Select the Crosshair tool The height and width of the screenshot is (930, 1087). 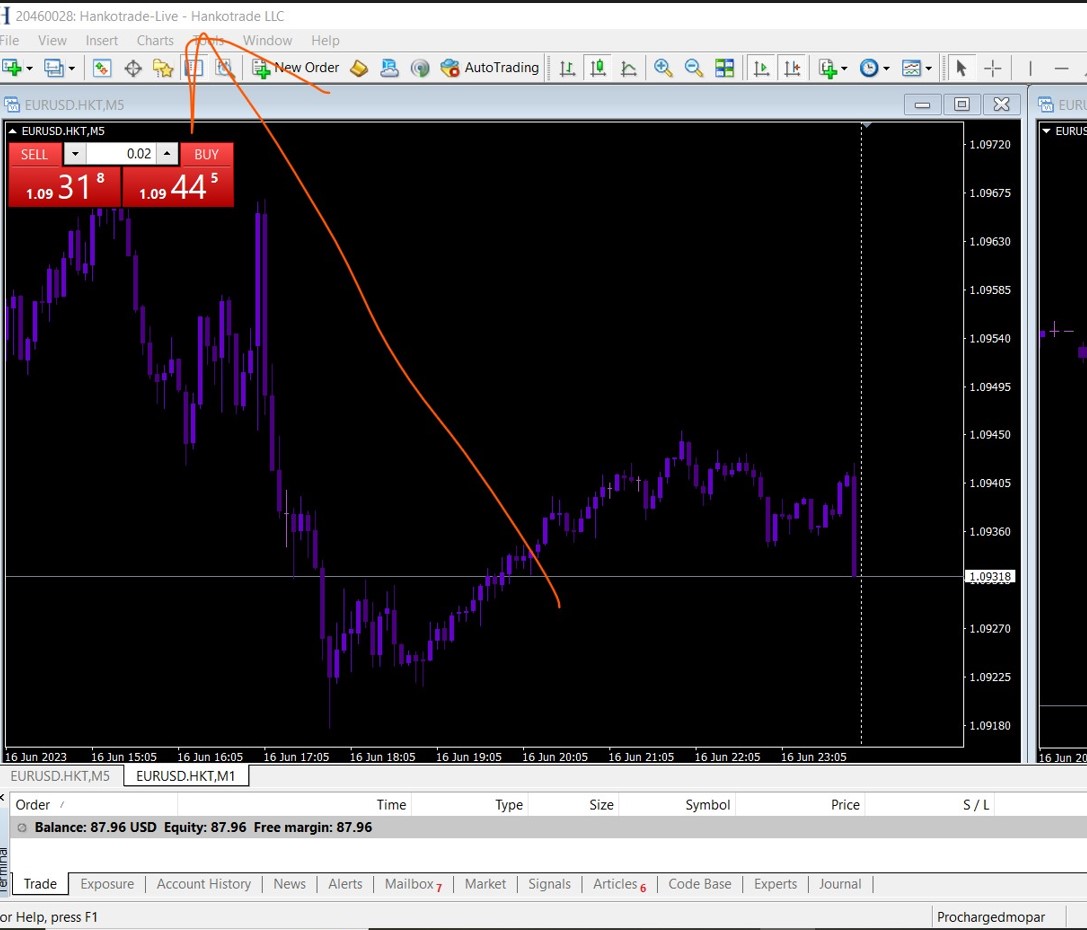(993, 68)
